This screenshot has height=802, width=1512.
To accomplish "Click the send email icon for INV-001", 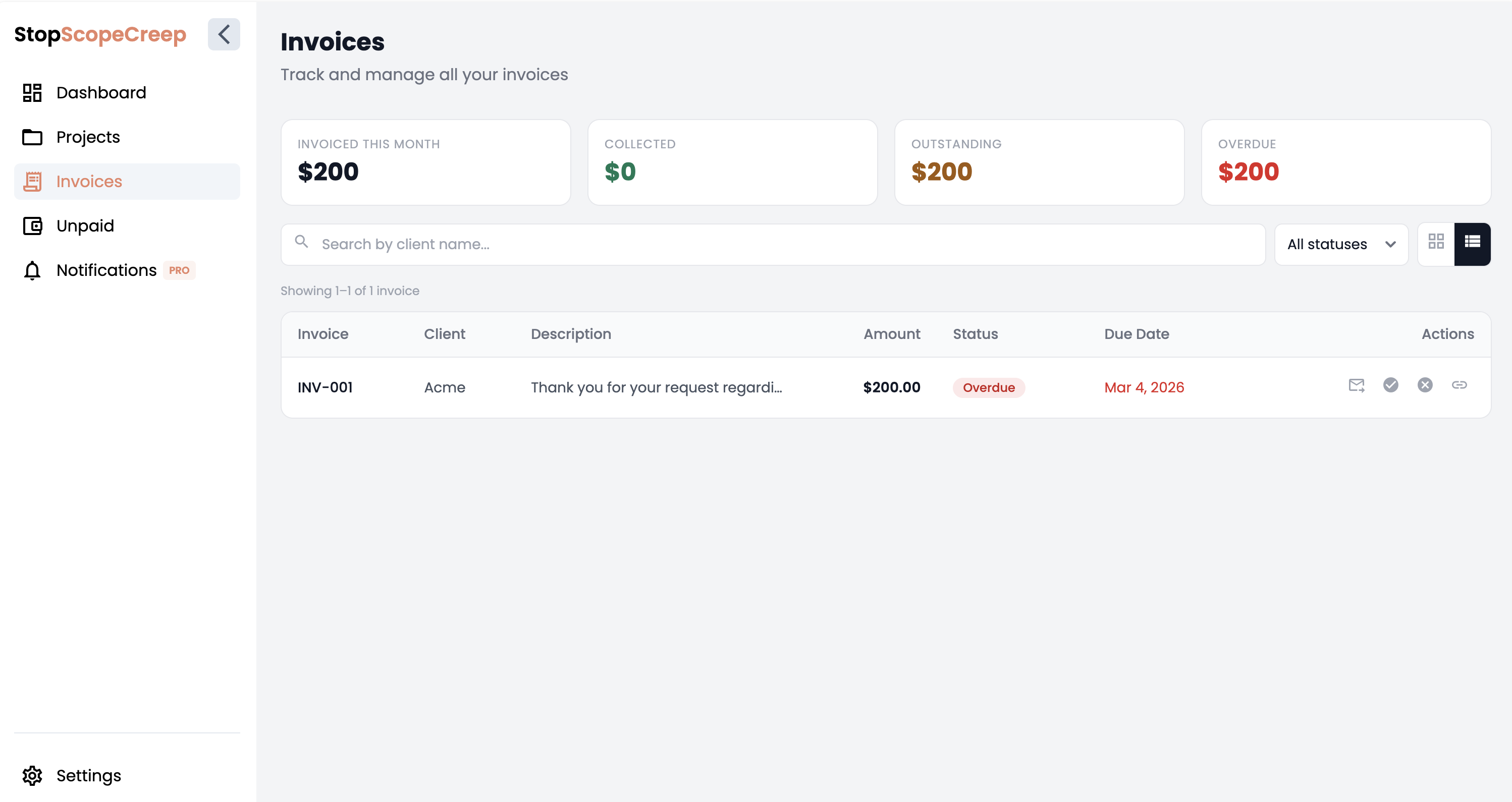I will (1357, 385).
